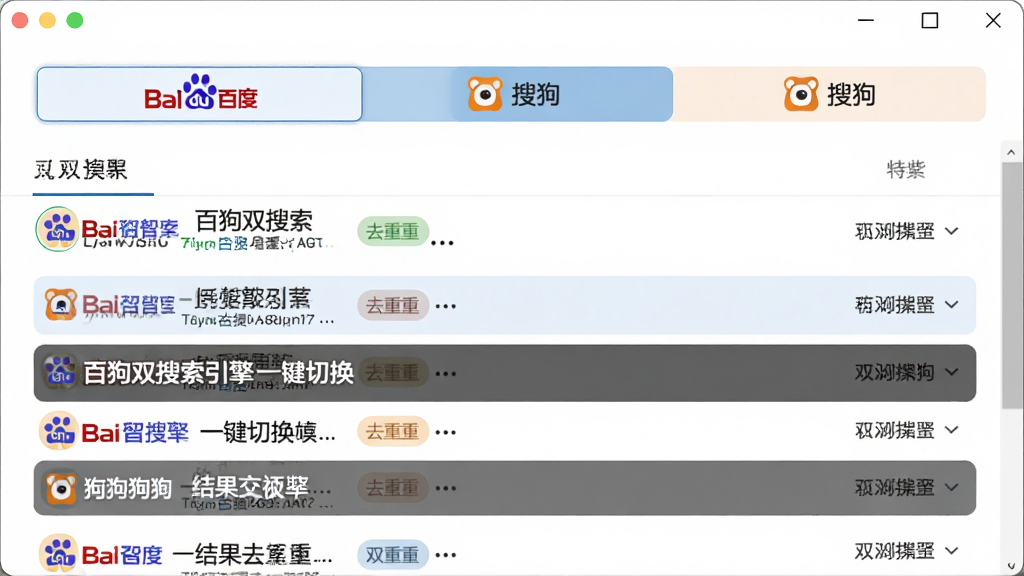Click the orange 去重重 tag in 一键切换 row
The image size is (1024, 576).
[x=392, y=431]
